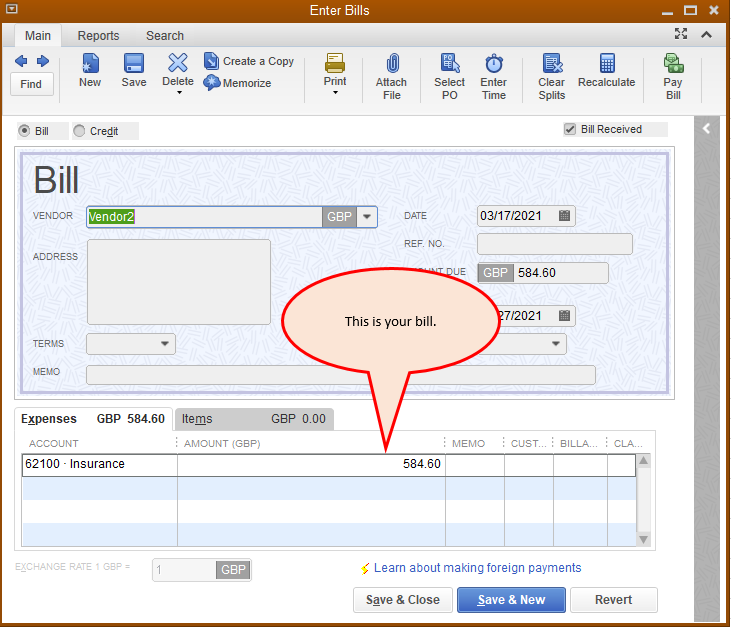731x627 pixels.
Task: Click the Ref. No. input field
Action: pyautogui.click(x=555, y=244)
